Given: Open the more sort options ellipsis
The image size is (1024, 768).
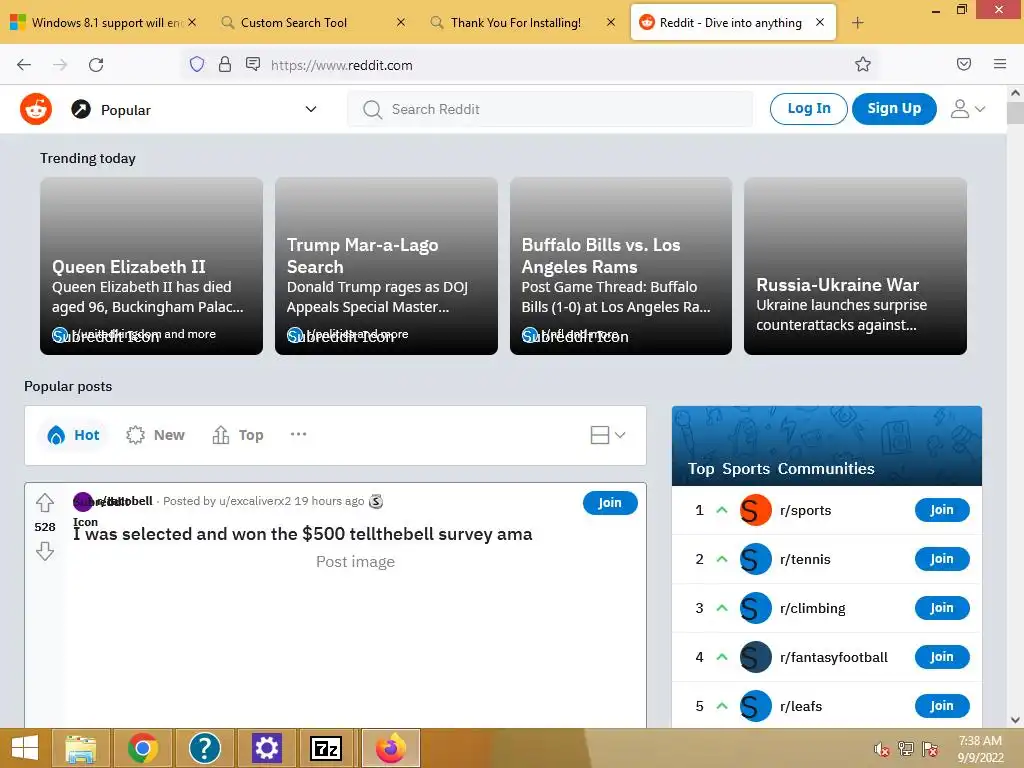Looking at the screenshot, I should click(x=298, y=434).
